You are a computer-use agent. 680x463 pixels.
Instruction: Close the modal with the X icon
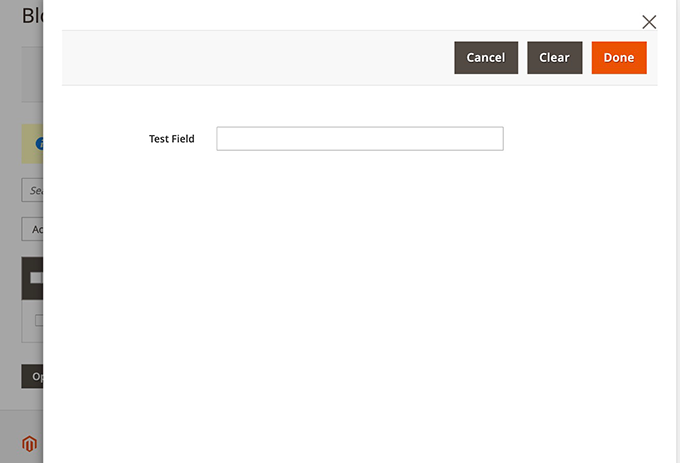[649, 22]
